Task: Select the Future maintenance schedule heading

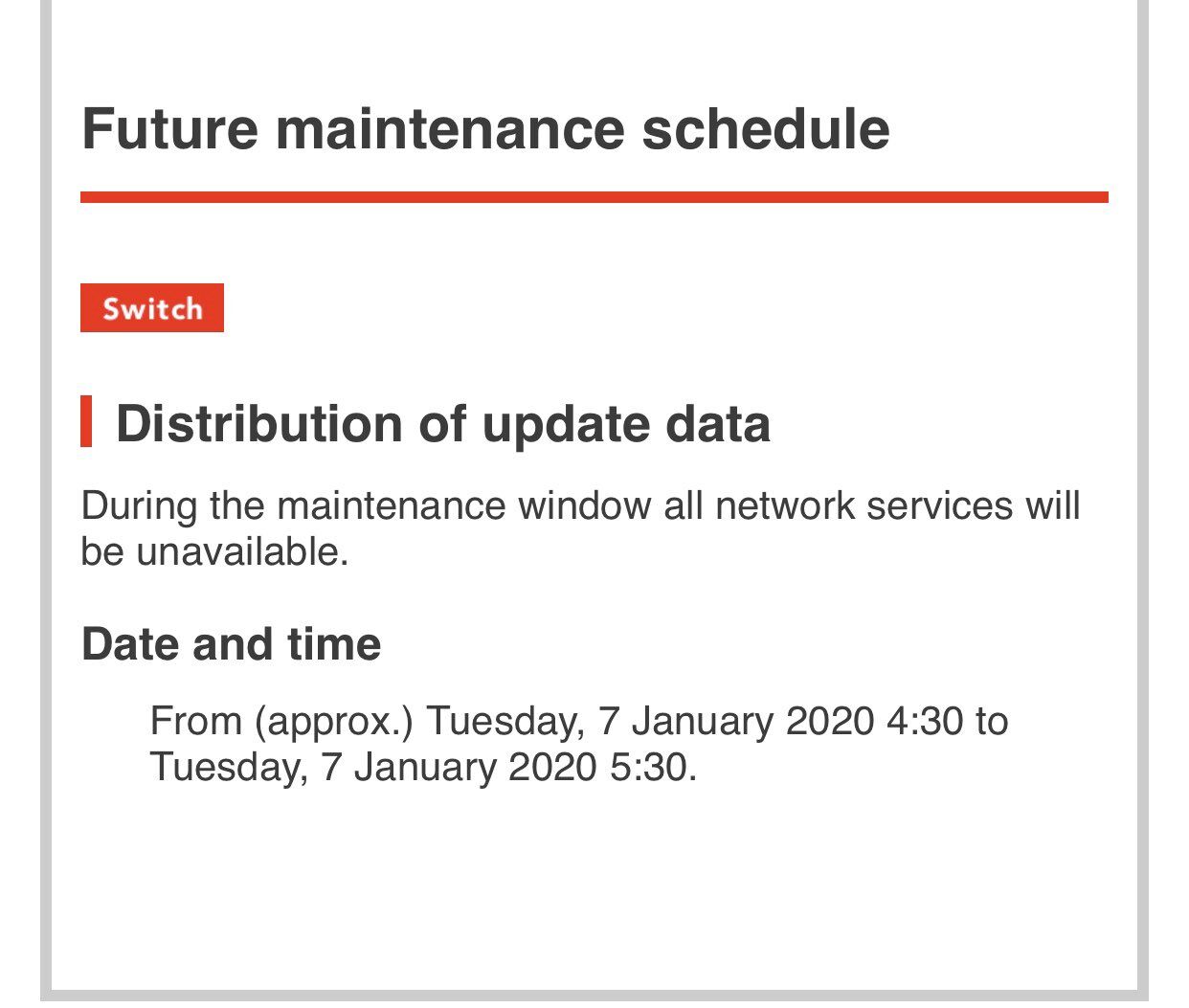Action: [485, 129]
